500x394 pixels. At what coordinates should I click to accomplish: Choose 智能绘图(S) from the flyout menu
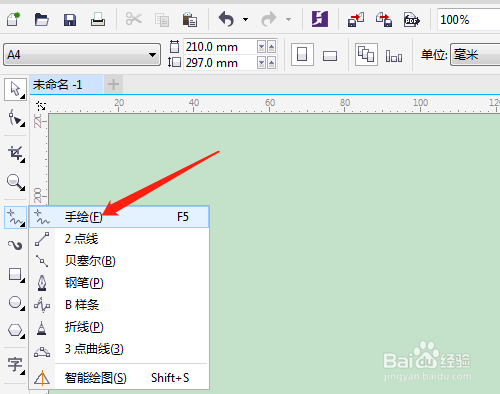pos(119,378)
